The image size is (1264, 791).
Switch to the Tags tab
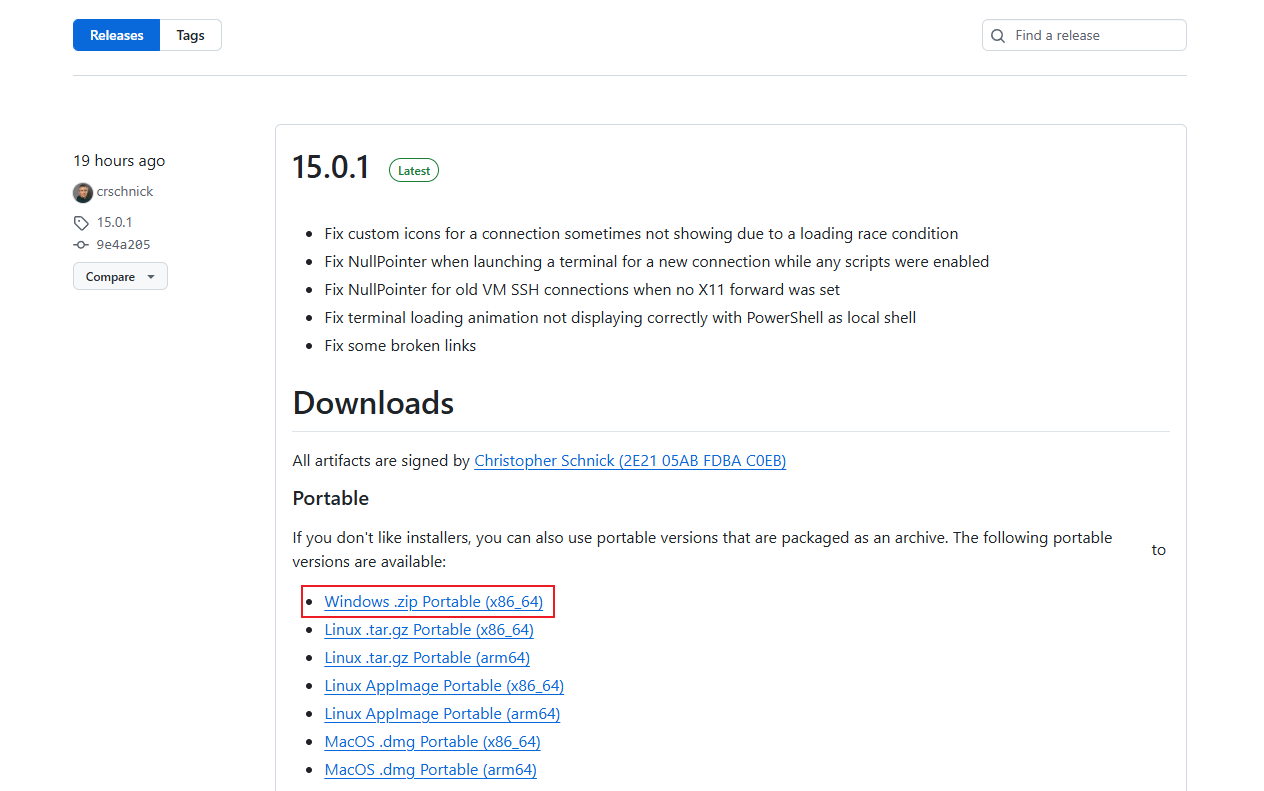pos(190,35)
